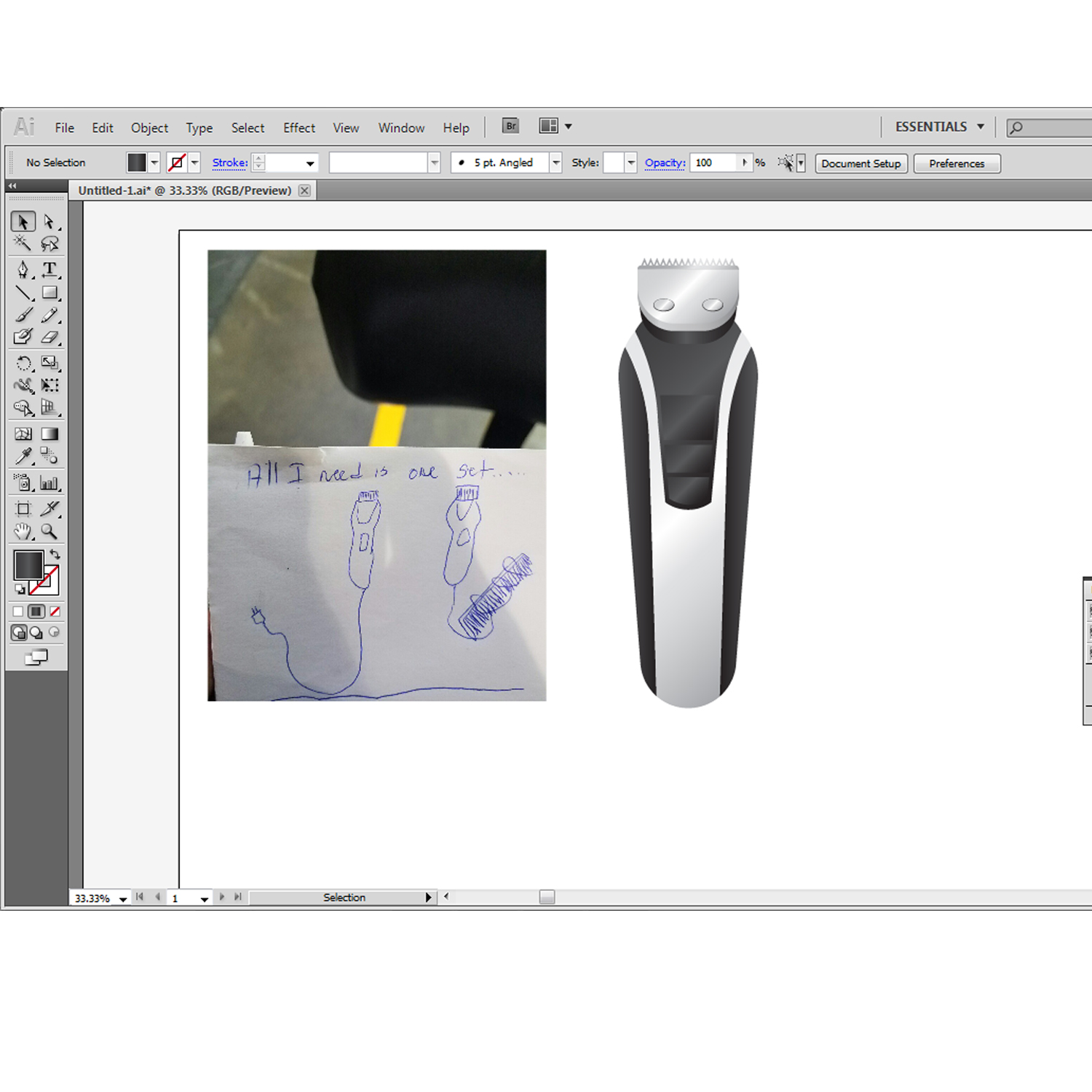Pick the Eyedropper tool

coord(23,456)
